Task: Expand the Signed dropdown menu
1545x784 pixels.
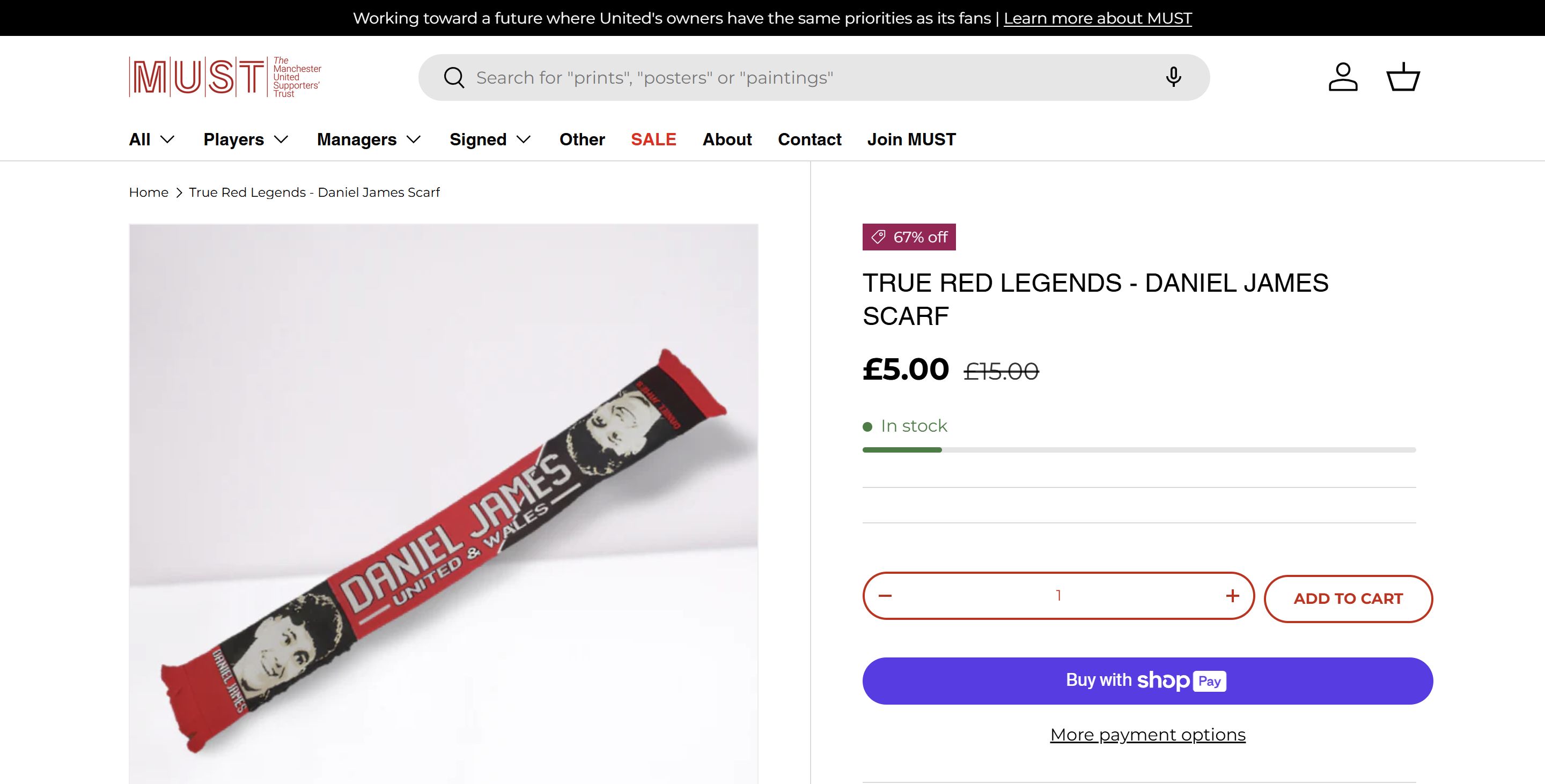Action: 490,139
